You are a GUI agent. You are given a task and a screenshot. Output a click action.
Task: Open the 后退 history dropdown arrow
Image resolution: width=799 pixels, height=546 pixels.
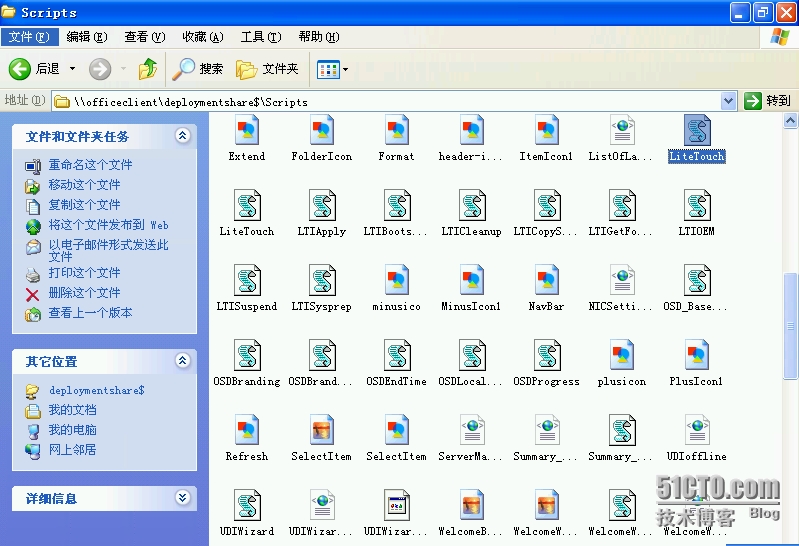pyautogui.click(x=72, y=69)
